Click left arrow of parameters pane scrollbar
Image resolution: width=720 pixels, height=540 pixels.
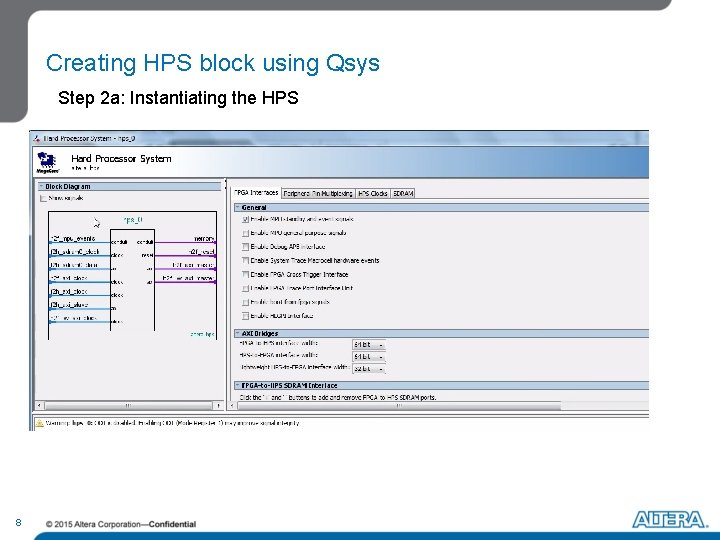(x=232, y=405)
